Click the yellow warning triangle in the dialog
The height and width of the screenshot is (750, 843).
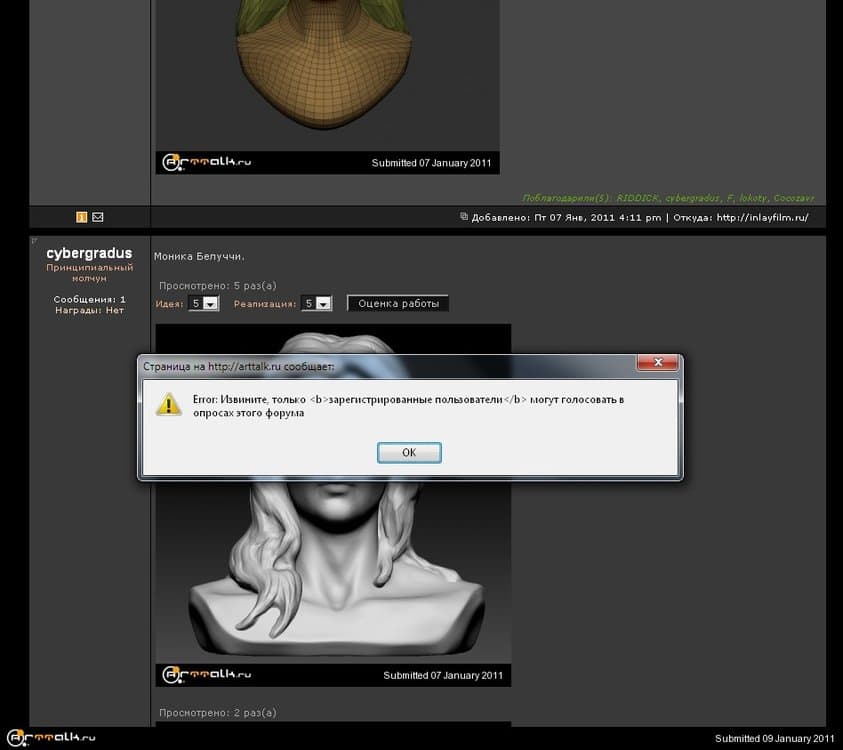point(168,404)
